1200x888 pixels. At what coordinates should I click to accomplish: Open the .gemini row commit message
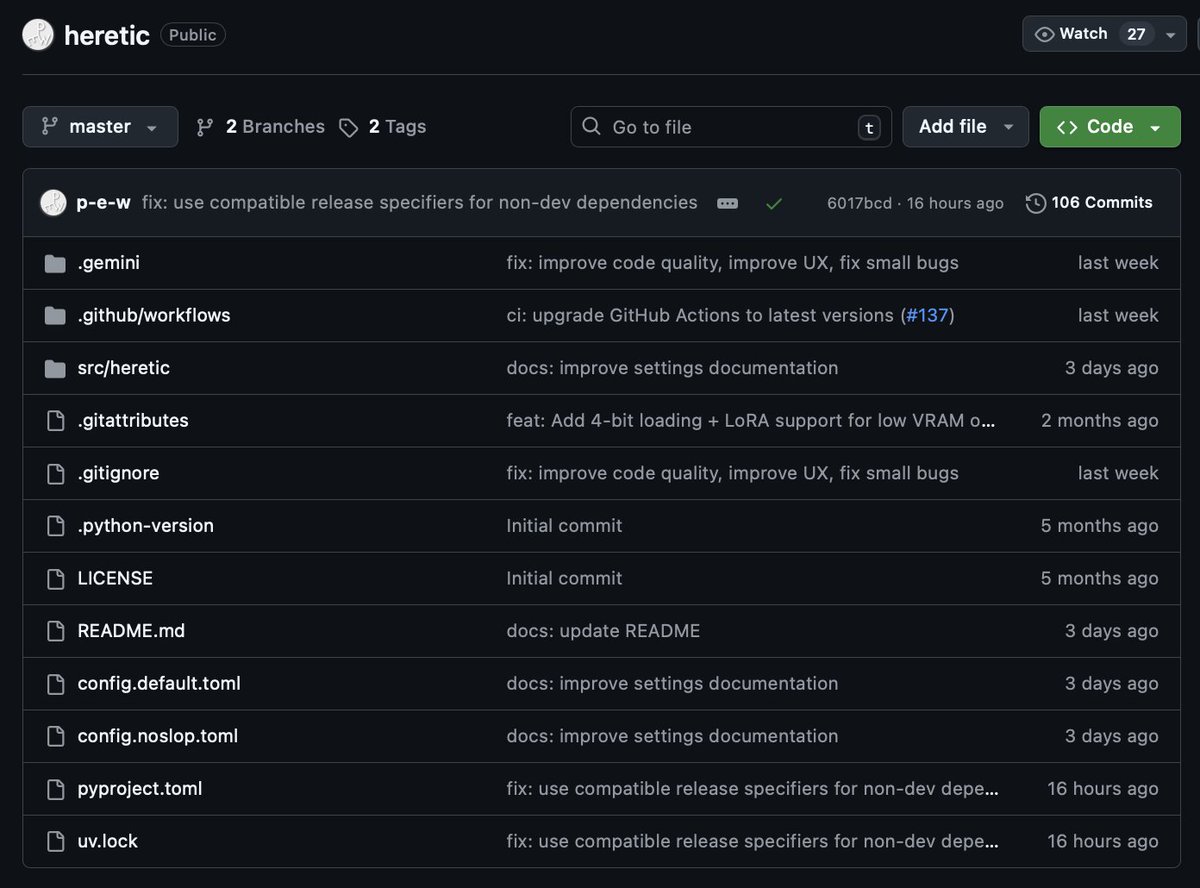pyautogui.click(x=733, y=263)
